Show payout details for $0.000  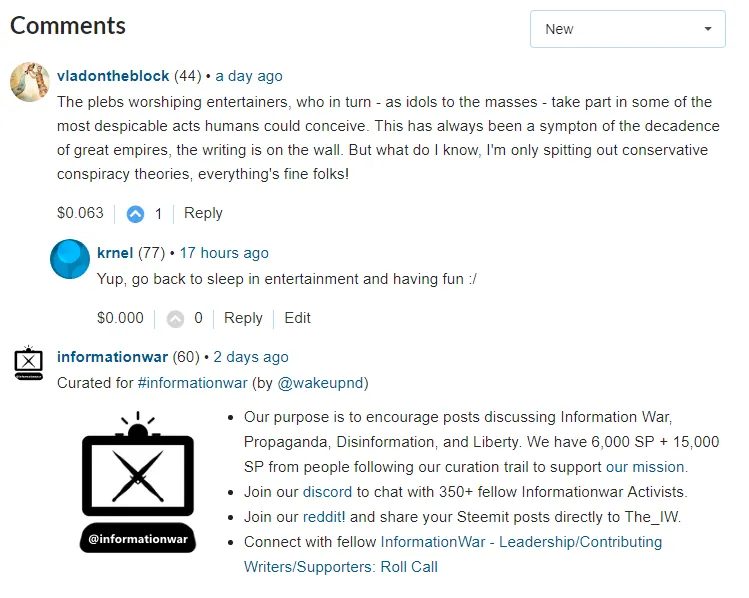click(x=120, y=318)
